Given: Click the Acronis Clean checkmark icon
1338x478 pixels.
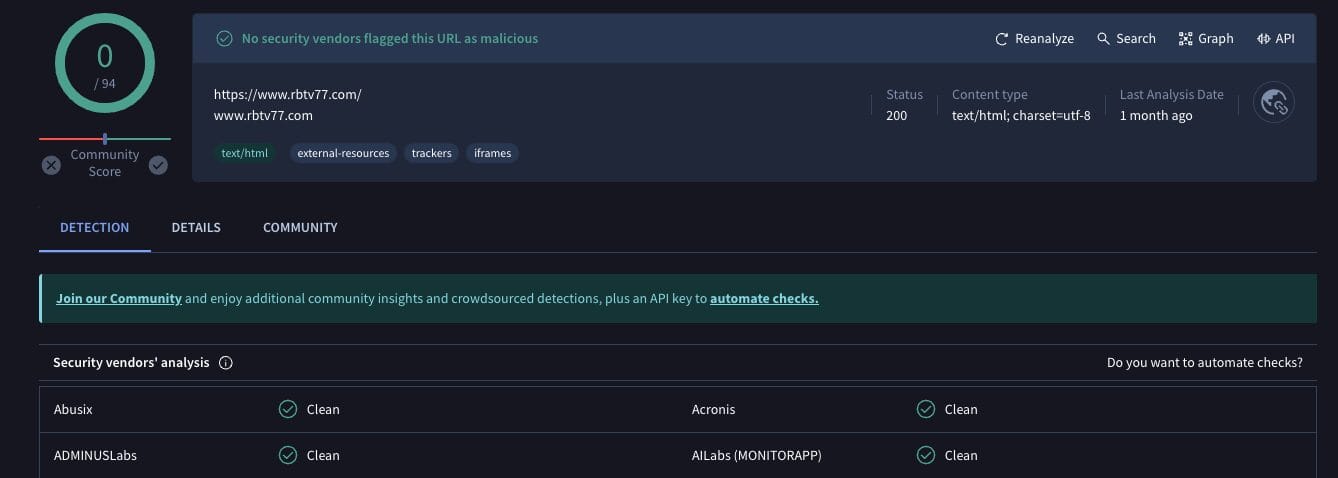Looking at the screenshot, I should tap(926, 409).
